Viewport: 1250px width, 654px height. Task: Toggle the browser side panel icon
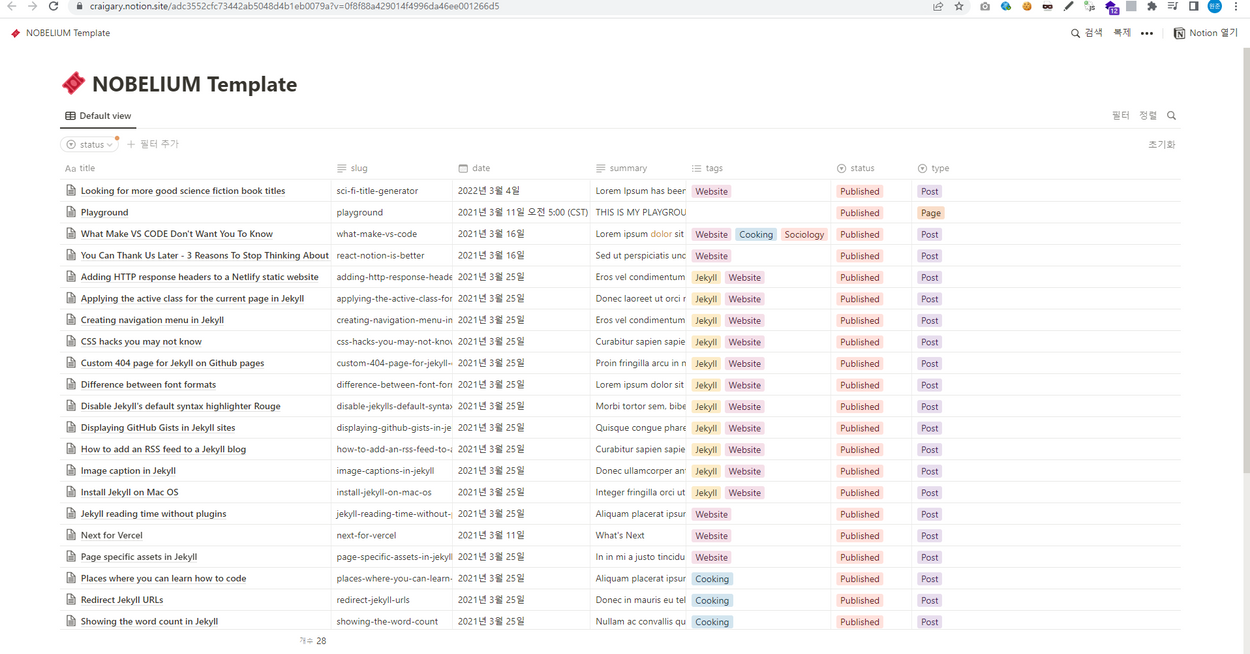pyautogui.click(x=1193, y=6)
